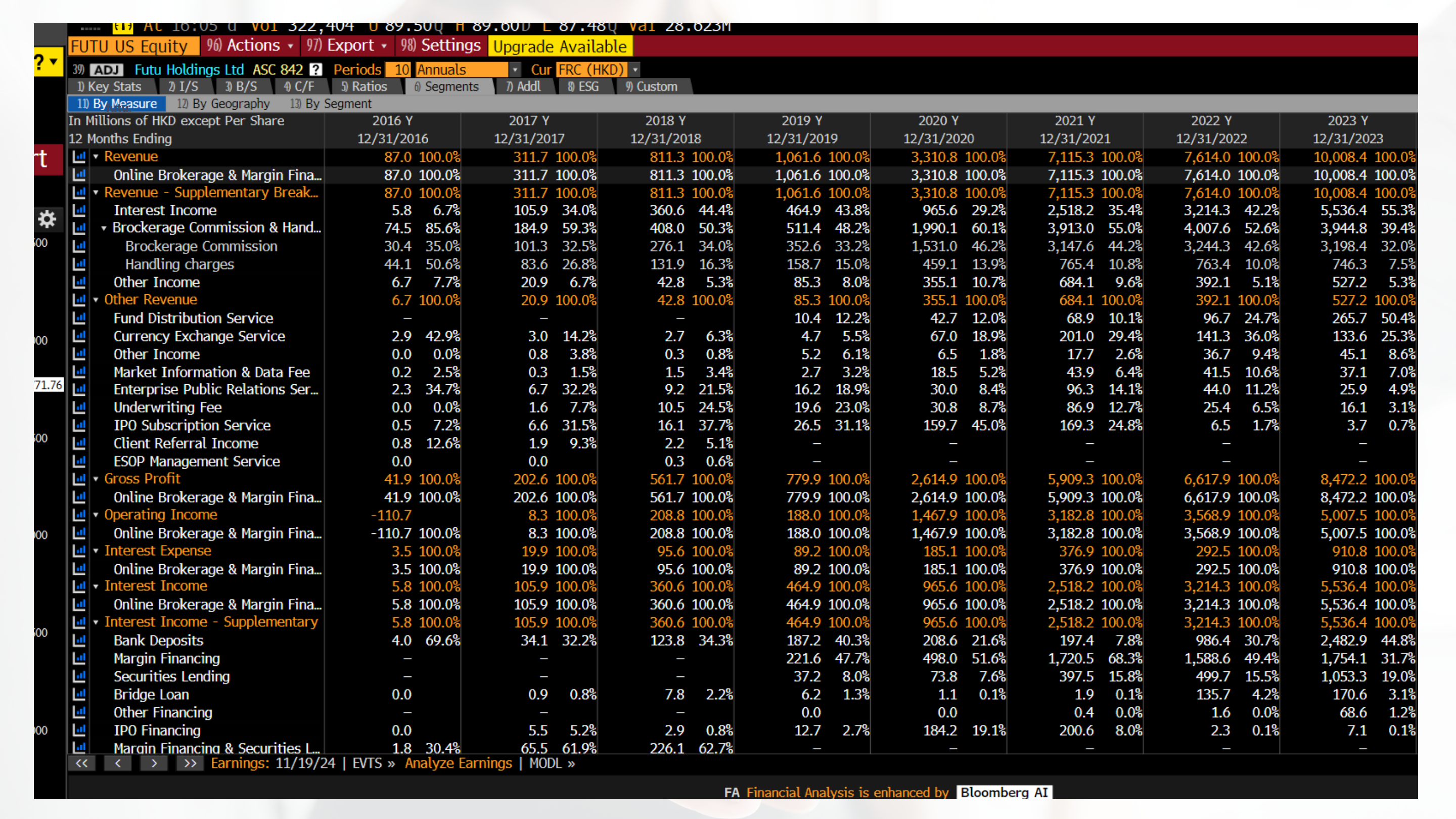The height and width of the screenshot is (819, 1456).
Task: Click the chart icon beside Fund Distribution Service
Action: click(79, 318)
